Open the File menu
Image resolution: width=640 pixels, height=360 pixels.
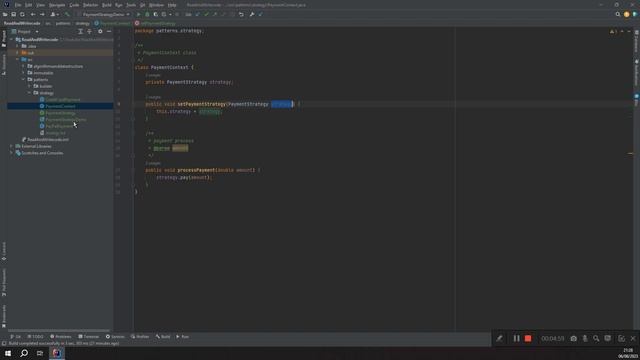coord(18,5)
